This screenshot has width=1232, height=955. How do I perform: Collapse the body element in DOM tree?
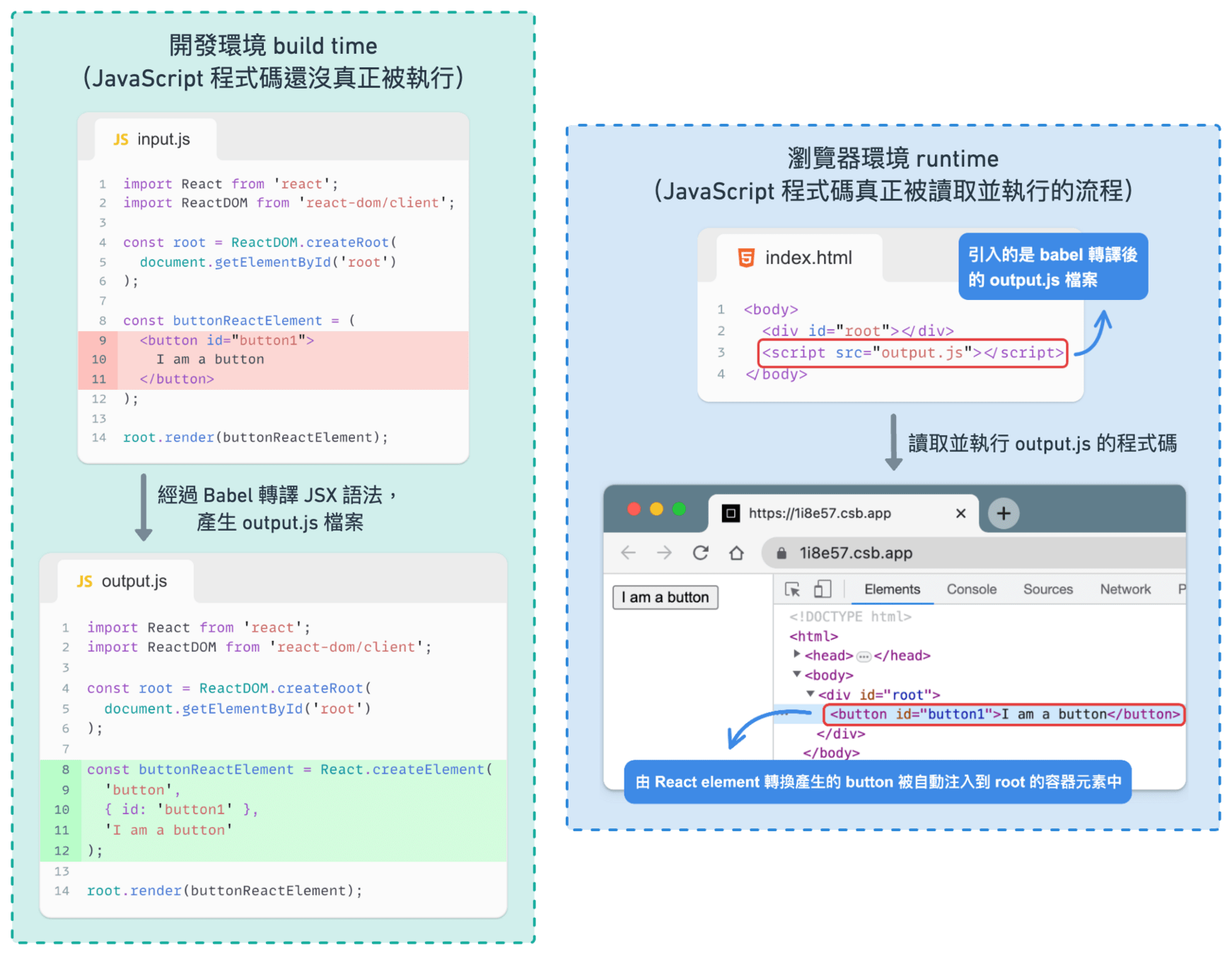tap(796, 674)
